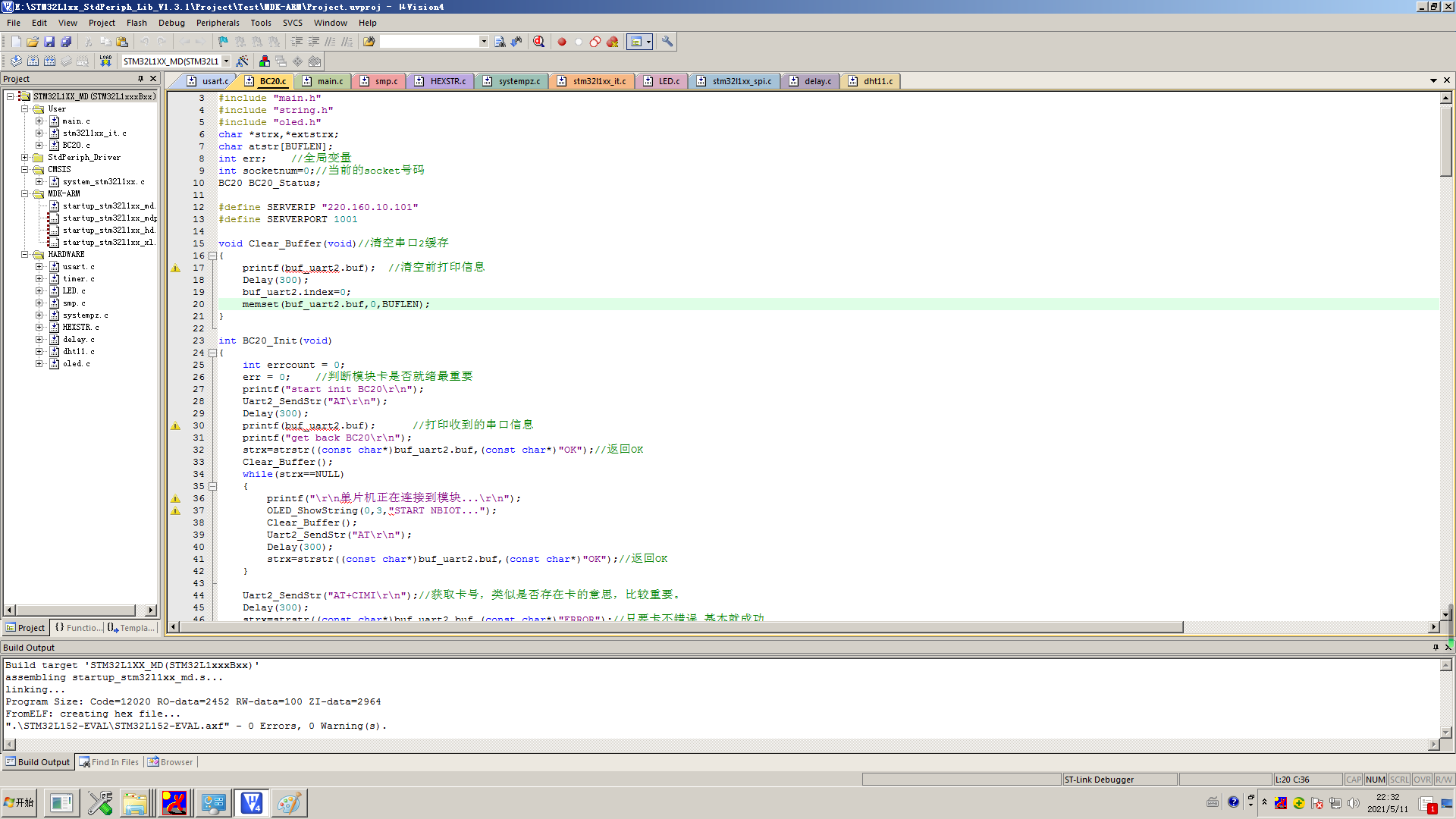
Task: Collapse the User group in project tree
Action: (24, 109)
